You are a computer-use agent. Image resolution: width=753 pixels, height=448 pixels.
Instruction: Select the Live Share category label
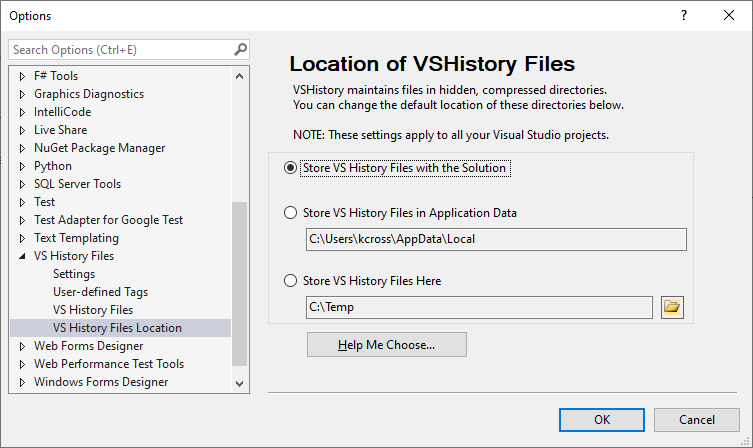61,130
